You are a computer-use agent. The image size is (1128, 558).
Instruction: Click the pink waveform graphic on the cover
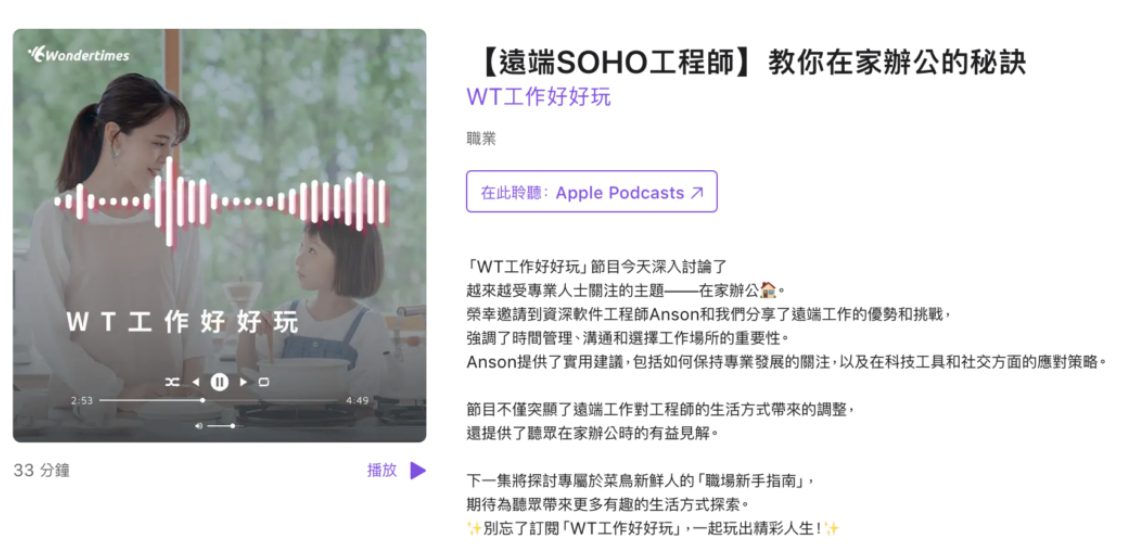(222, 201)
